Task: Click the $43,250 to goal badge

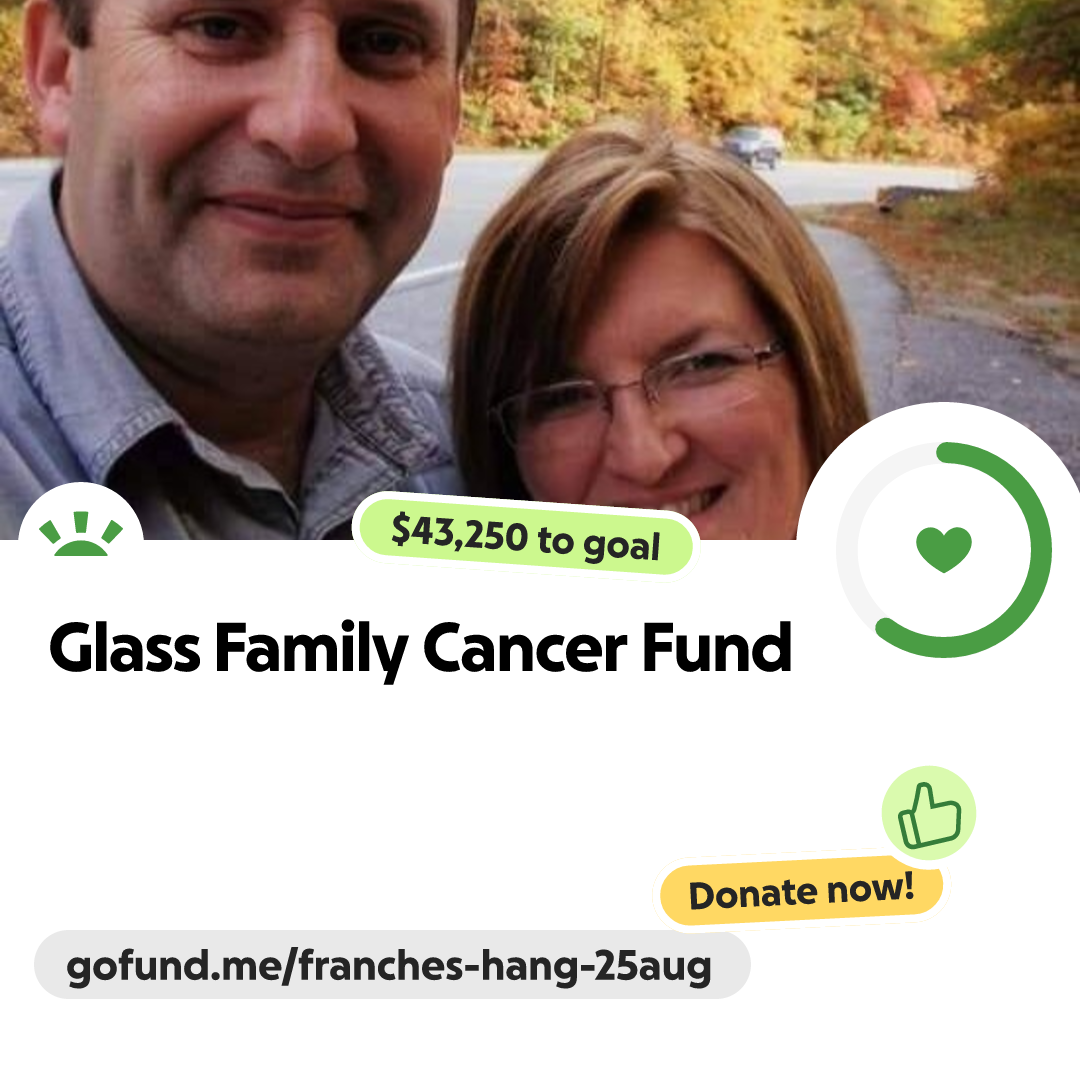Action: pyautogui.click(x=526, y=537)
